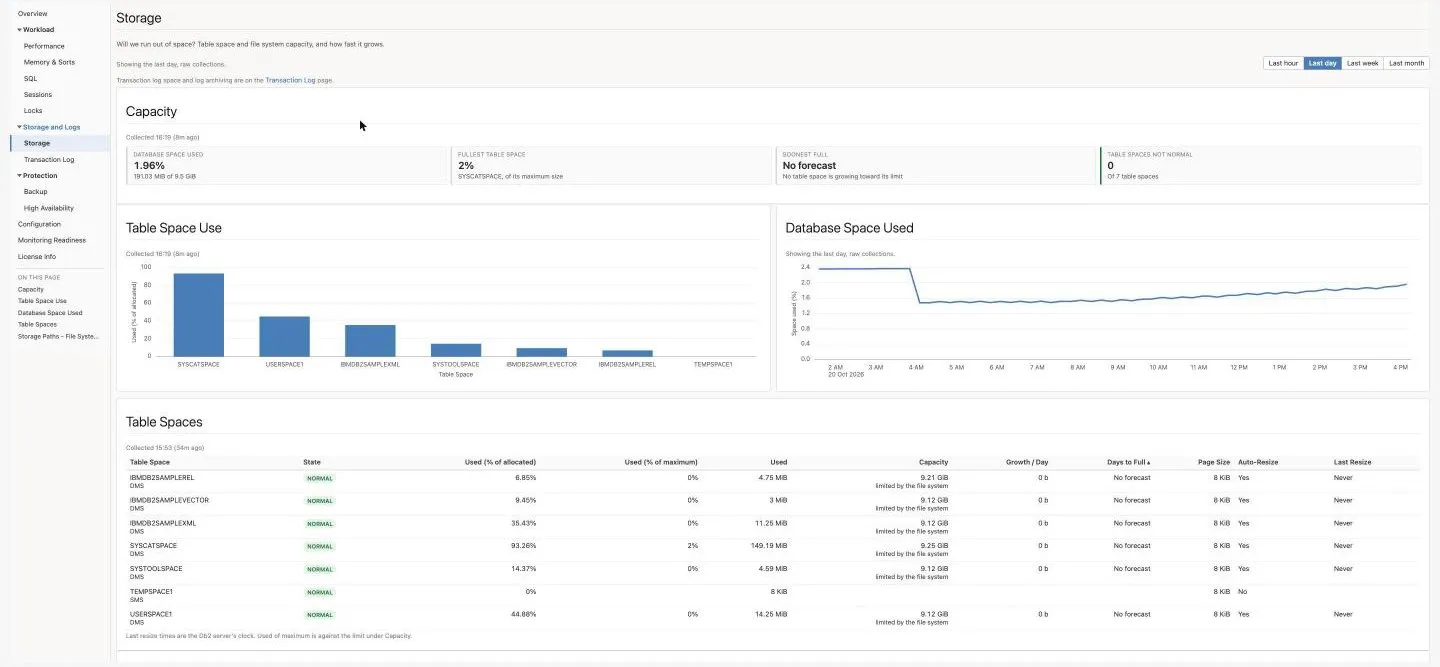Click the 149.19 MiB used value
Screen dimensions: 1440x667
point(768,546)
